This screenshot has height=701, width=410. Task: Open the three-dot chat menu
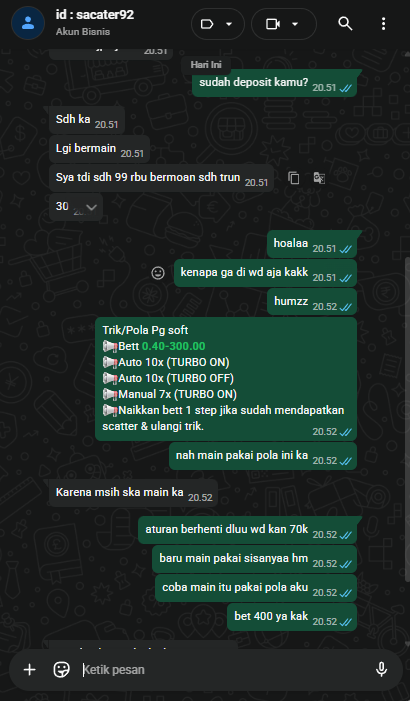383,24
